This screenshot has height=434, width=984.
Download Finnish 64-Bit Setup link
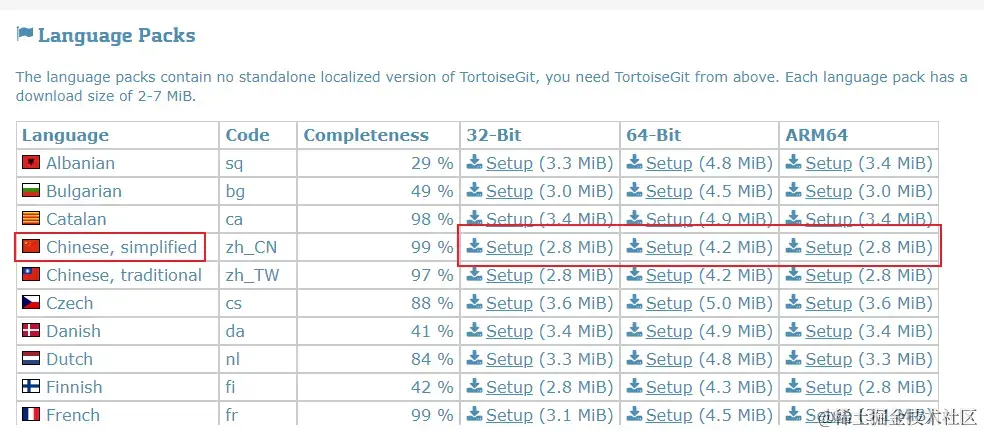[x=669, y=388]
